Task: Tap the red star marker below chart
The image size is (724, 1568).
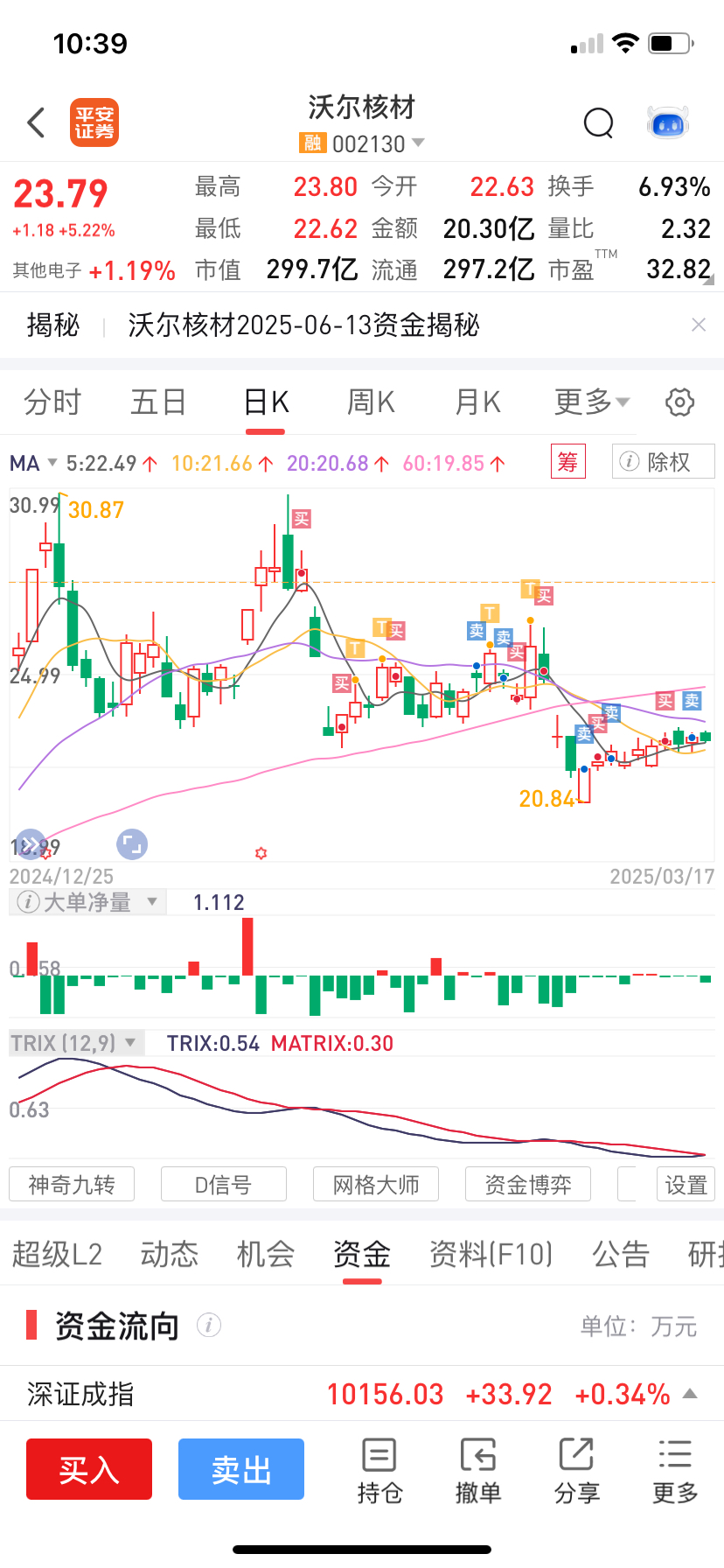Action: point(261,852)
